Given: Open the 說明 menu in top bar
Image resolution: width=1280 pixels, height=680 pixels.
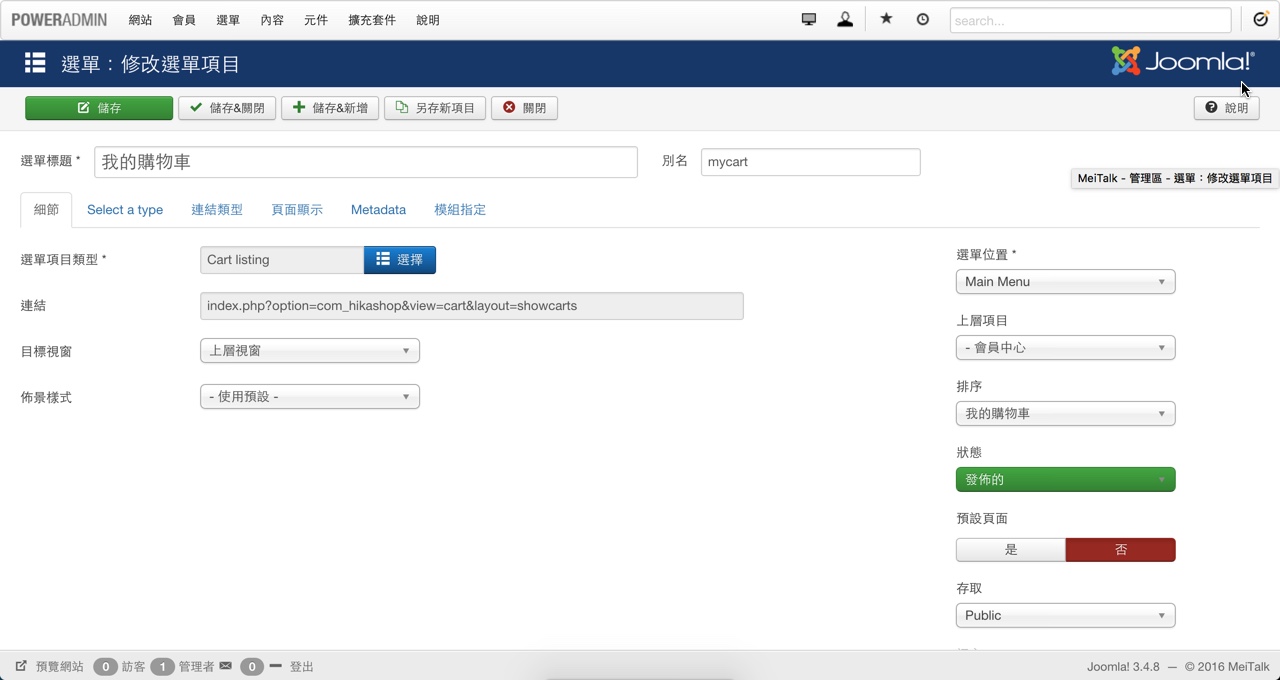Looking at the screenshot, I should click(x=428, y=20).
